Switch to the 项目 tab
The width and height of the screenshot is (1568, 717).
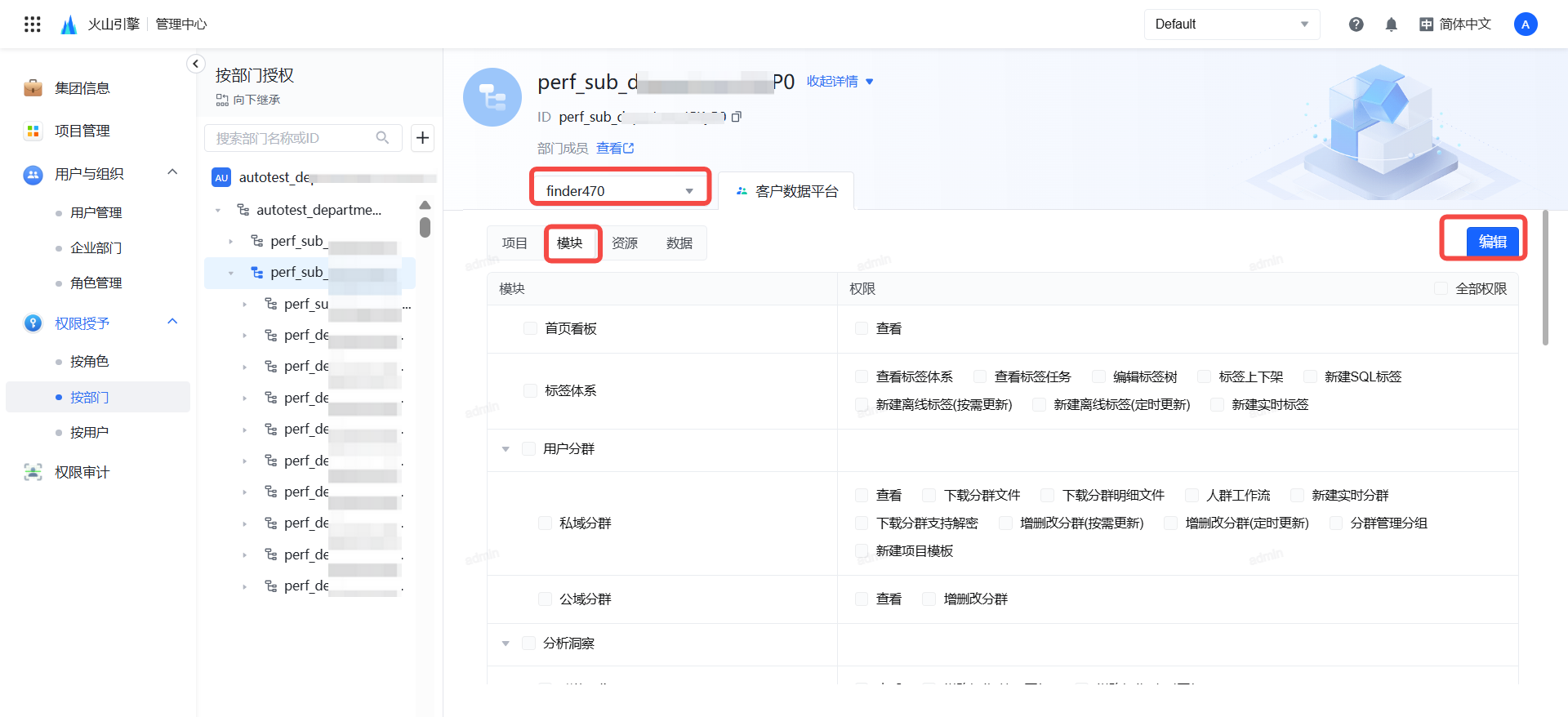tap(514, 243)
